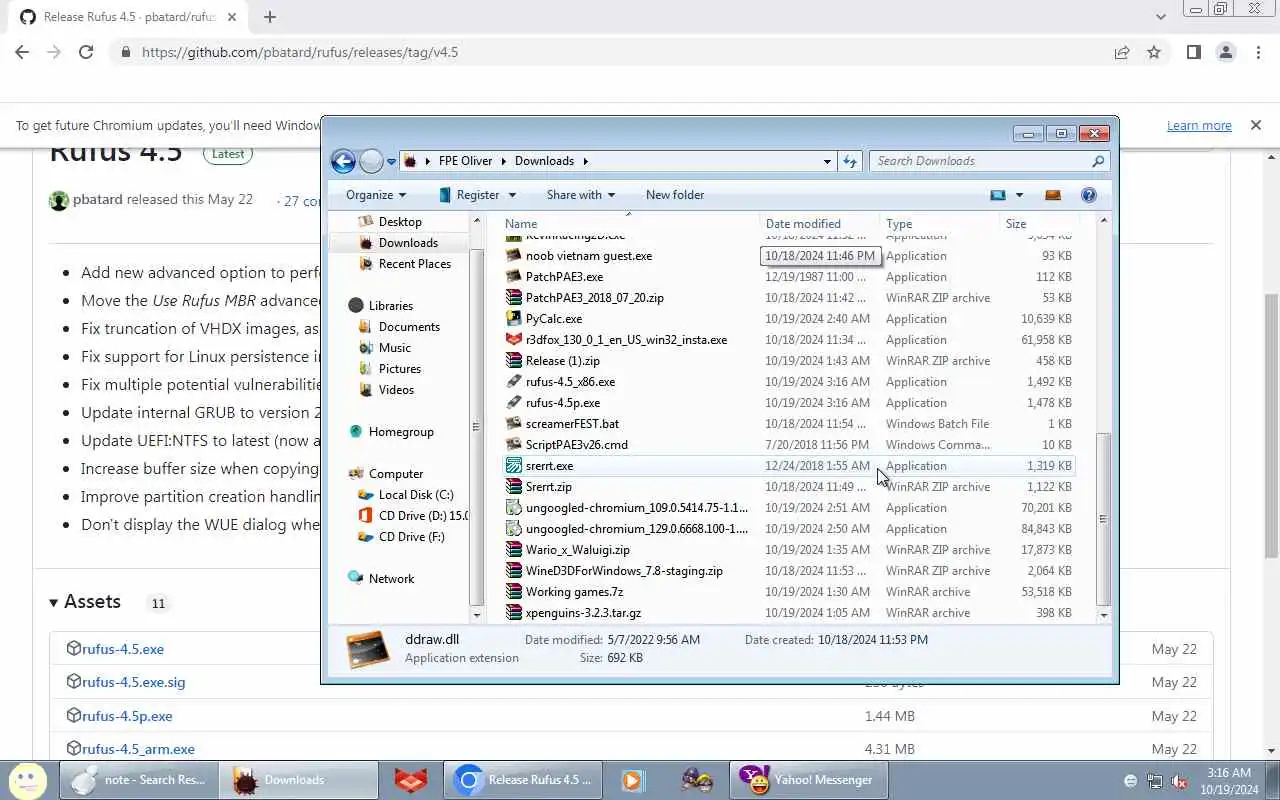
Task: Open the browser profile avatar icon
Action: (1226, 52)
